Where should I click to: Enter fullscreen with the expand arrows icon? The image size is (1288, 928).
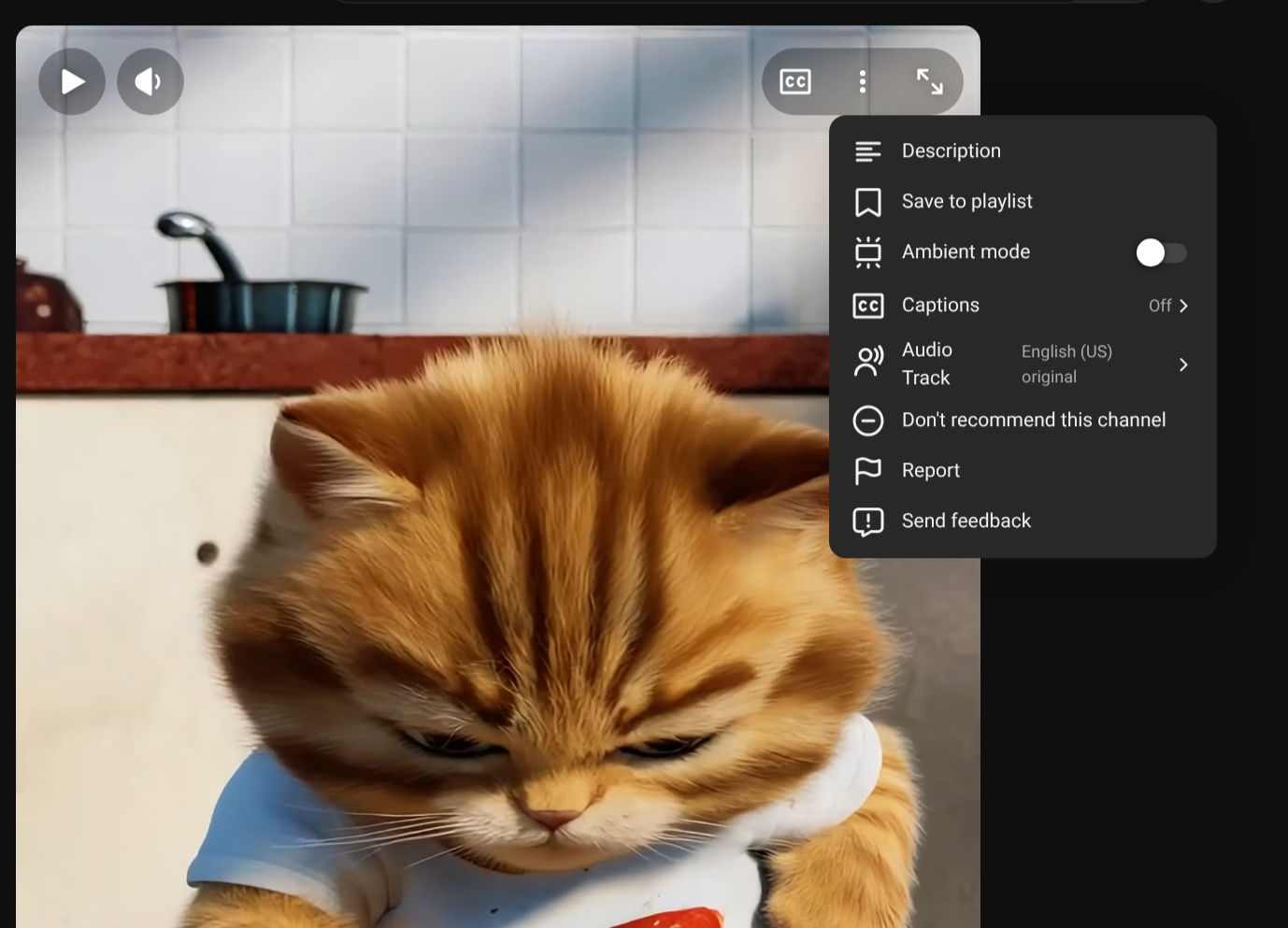929,81
